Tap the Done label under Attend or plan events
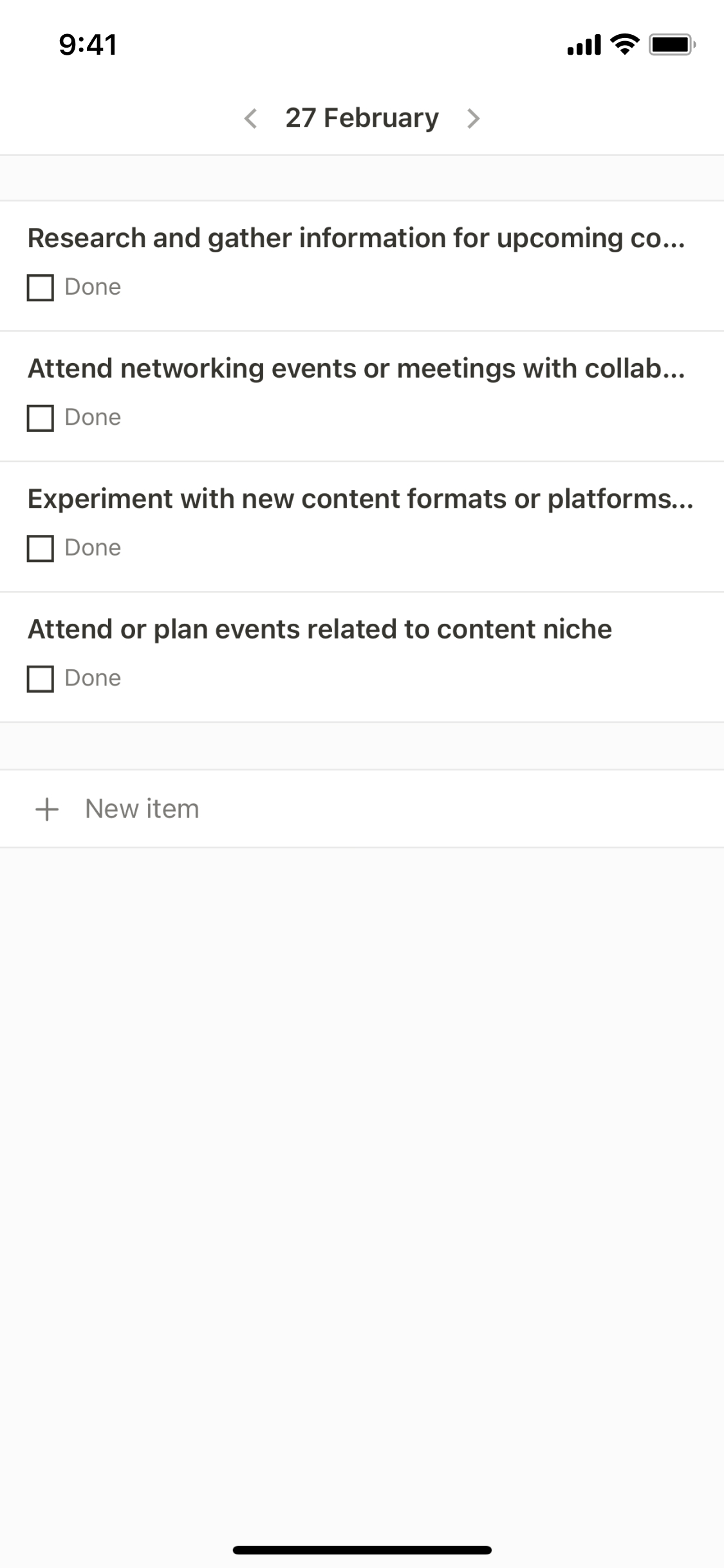Image resolution: width=724 pixels, height=1568 pixels. (93, 678)
